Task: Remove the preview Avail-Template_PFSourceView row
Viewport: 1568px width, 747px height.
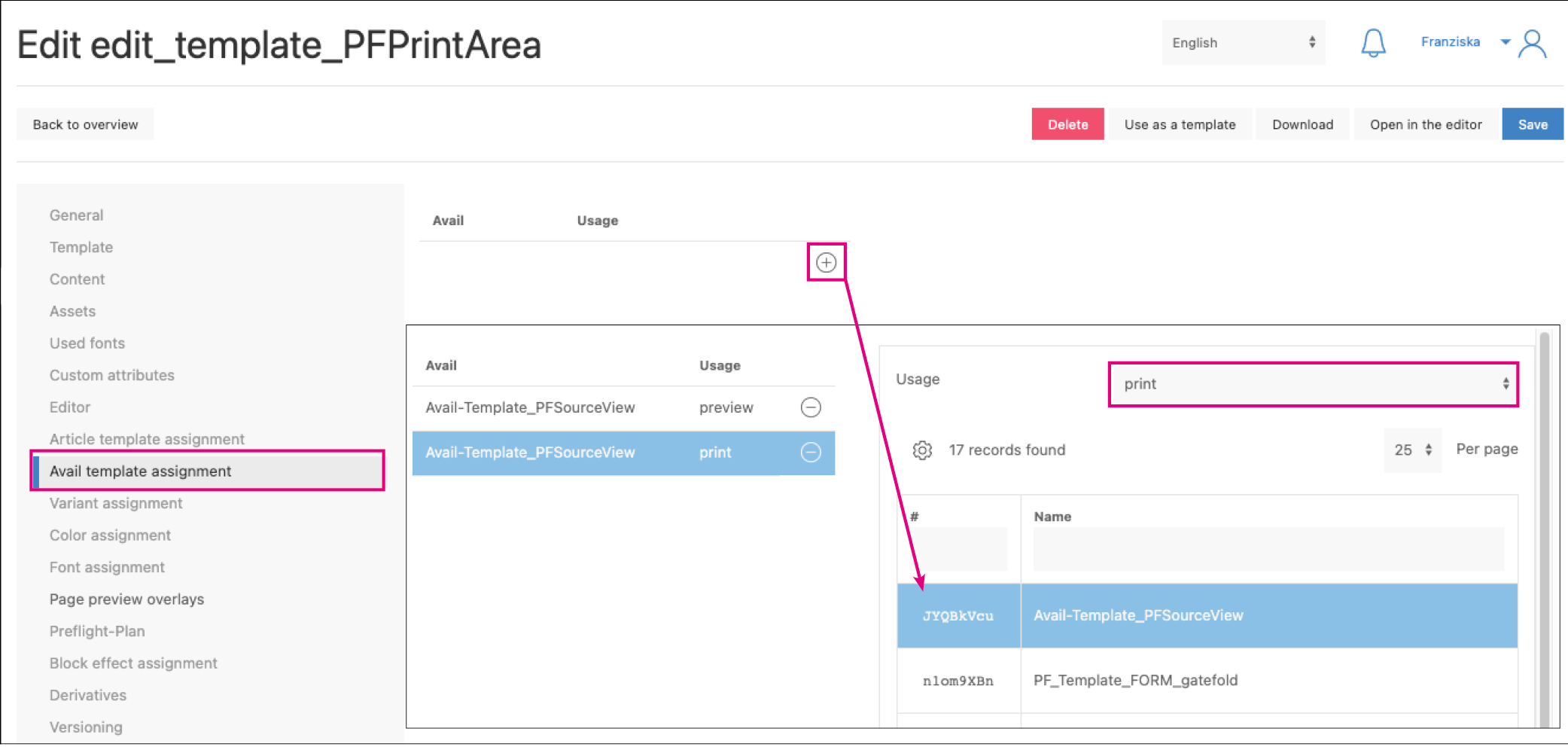Action: (810, 407)
